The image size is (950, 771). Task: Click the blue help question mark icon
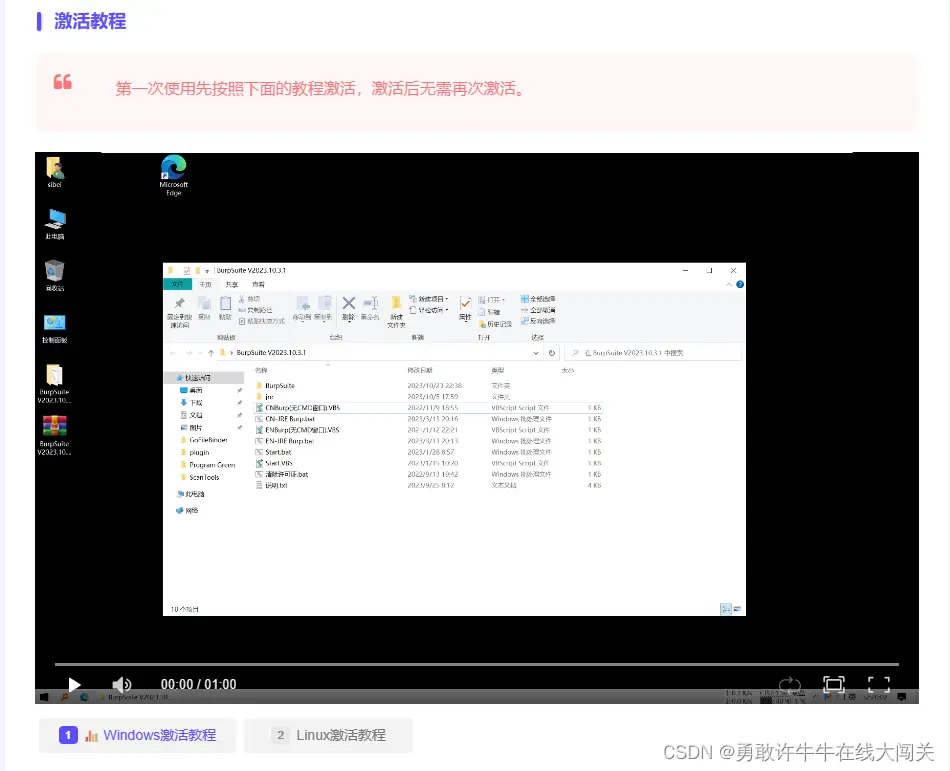[x=740, y=284]
